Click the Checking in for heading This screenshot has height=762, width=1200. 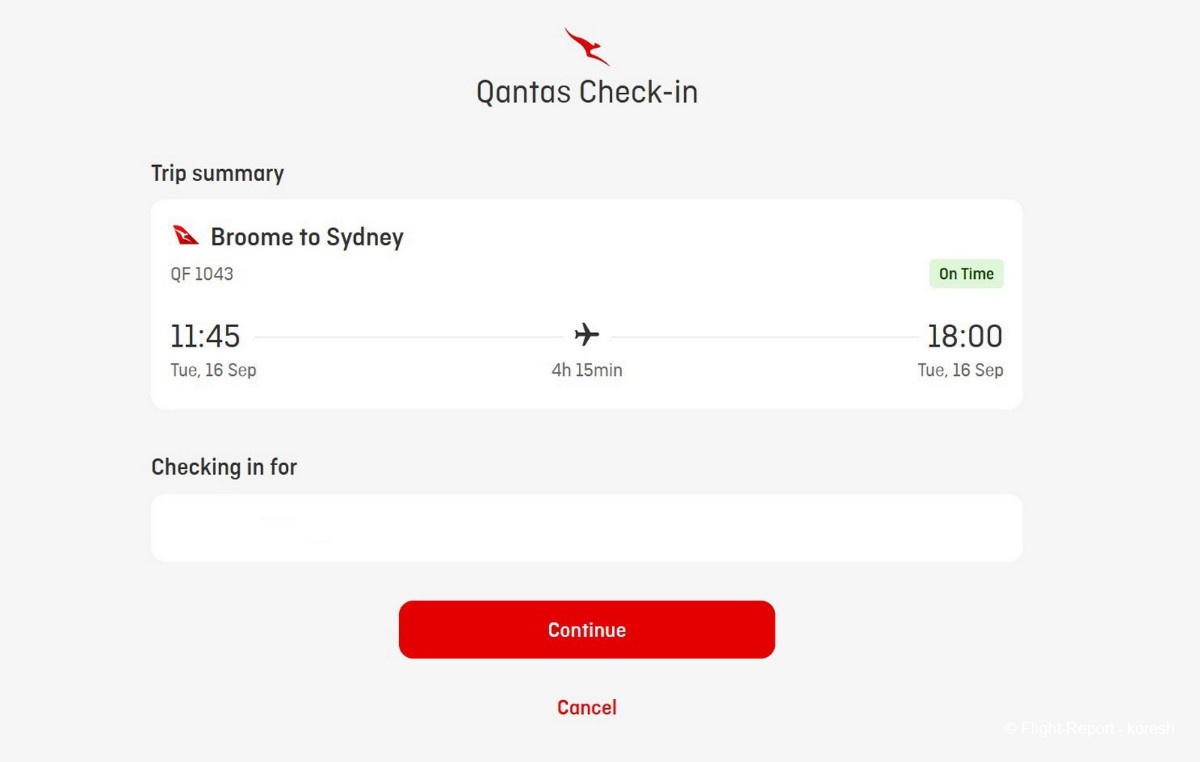224,467
